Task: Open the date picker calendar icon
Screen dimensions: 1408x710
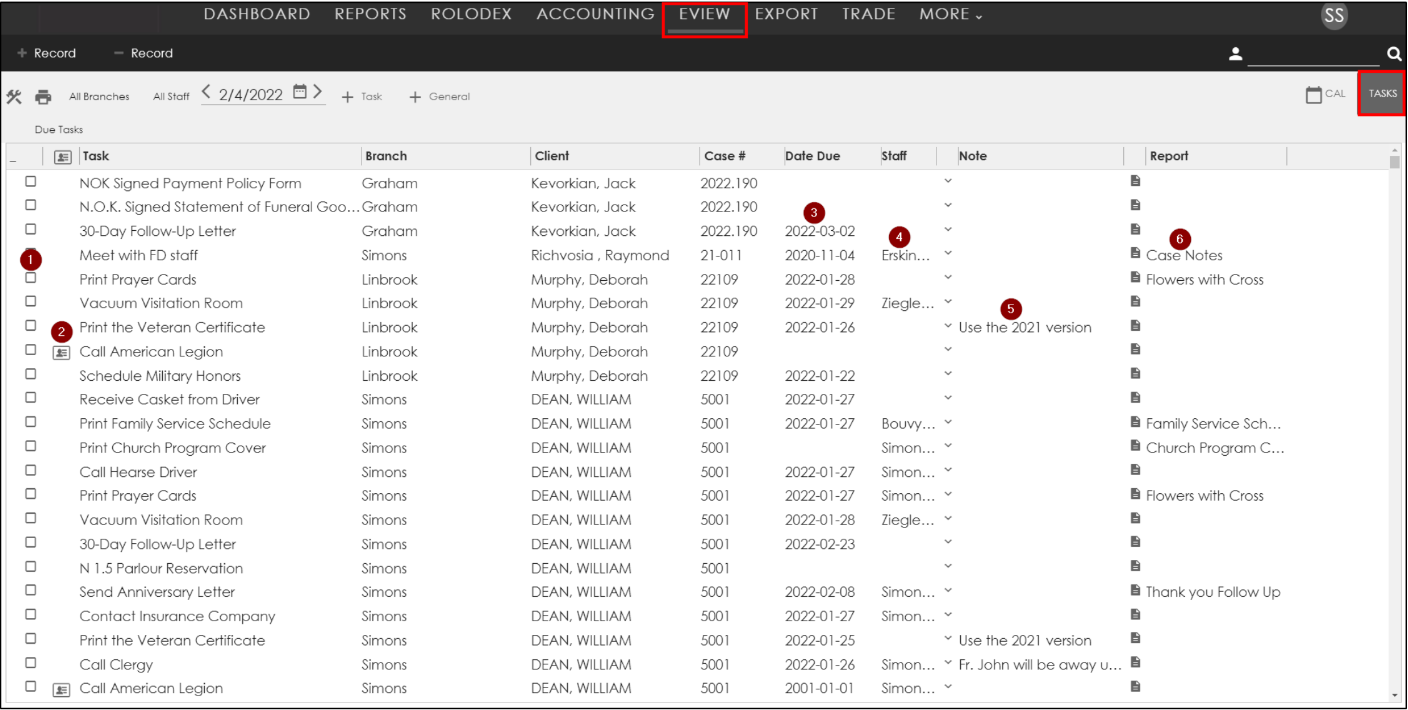Action: pos(300,94)
